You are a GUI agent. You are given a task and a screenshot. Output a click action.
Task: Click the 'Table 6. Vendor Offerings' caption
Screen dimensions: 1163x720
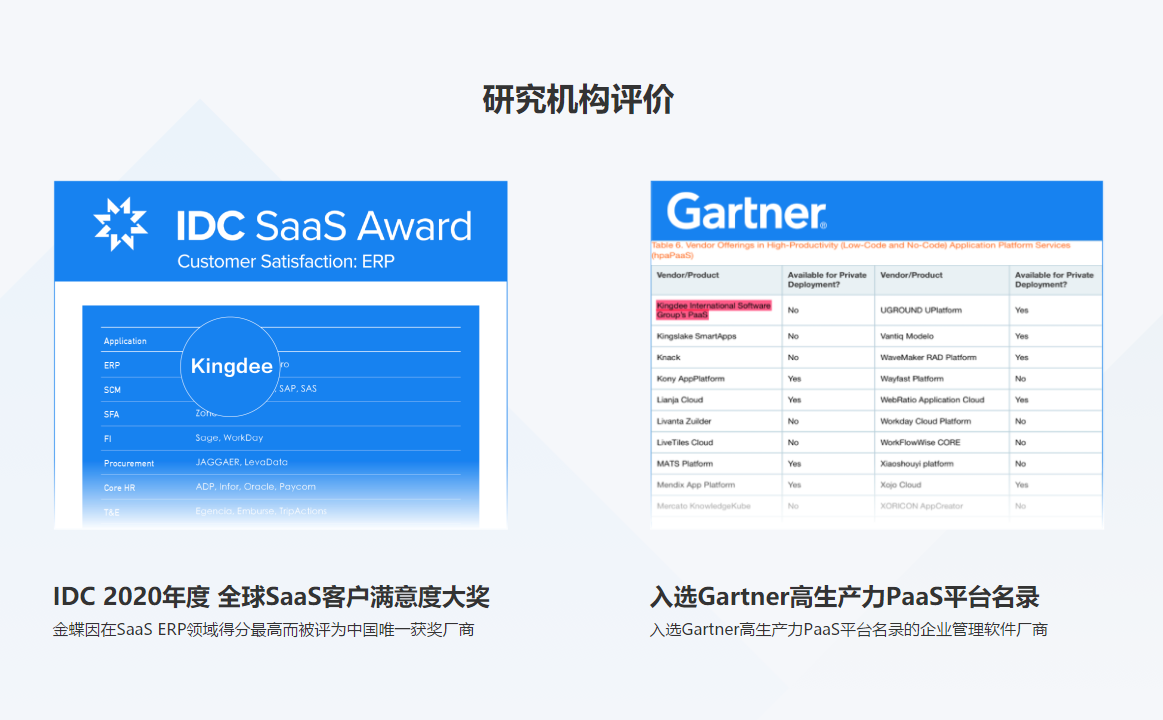pos(860,250)
